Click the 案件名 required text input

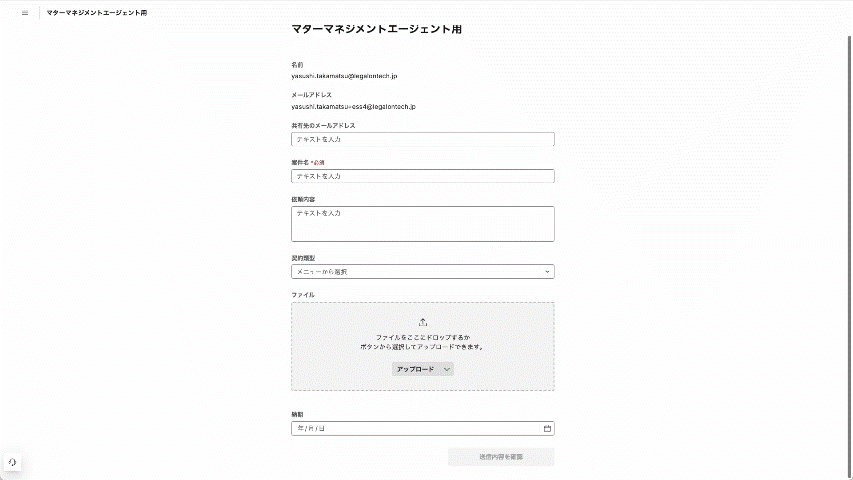[423, 176]
